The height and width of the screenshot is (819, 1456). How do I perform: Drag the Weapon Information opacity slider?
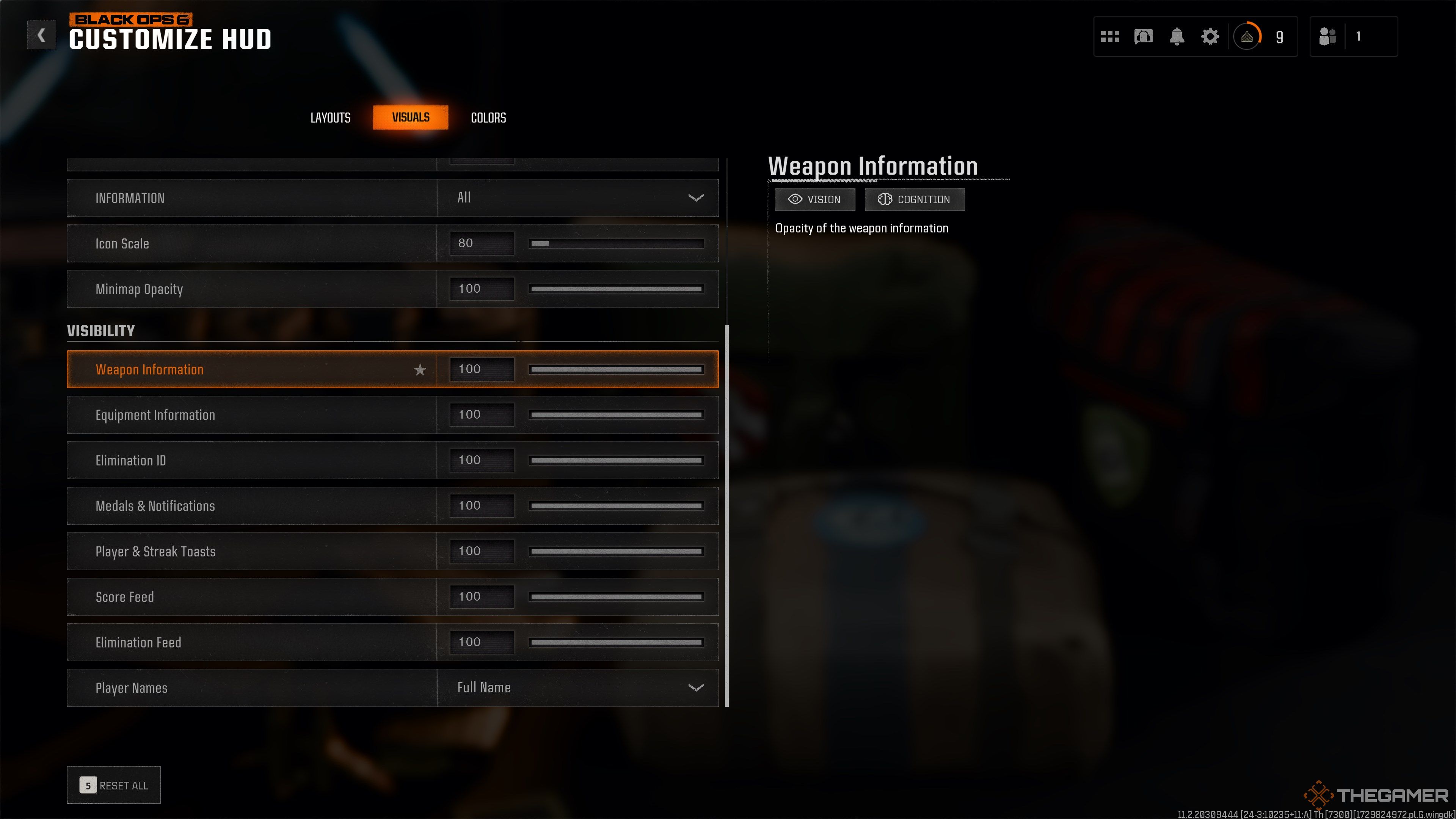coord(700,368)
